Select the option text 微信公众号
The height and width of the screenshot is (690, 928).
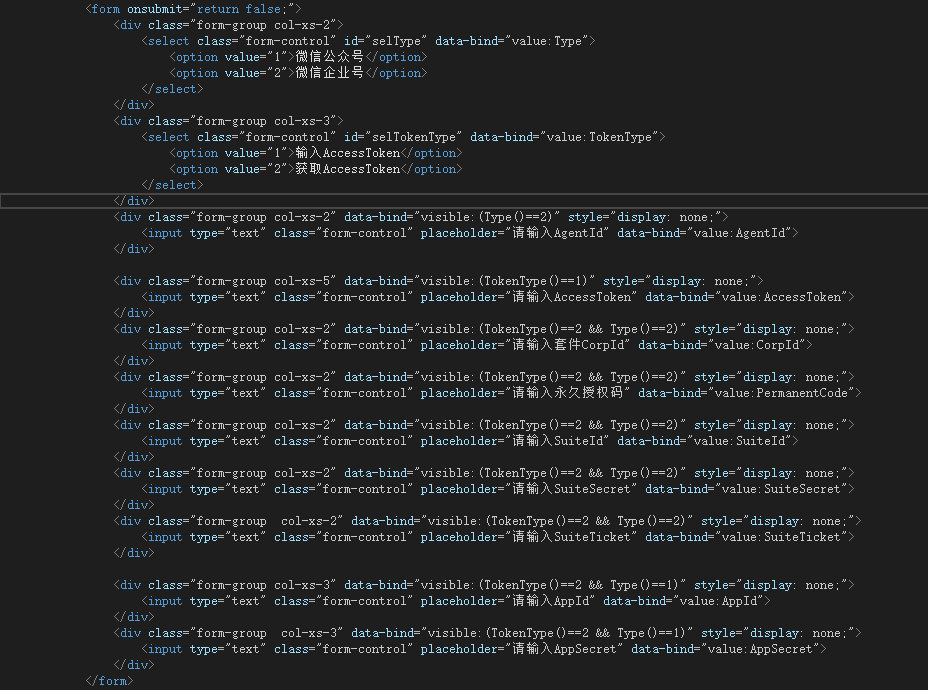click(330, 57)
